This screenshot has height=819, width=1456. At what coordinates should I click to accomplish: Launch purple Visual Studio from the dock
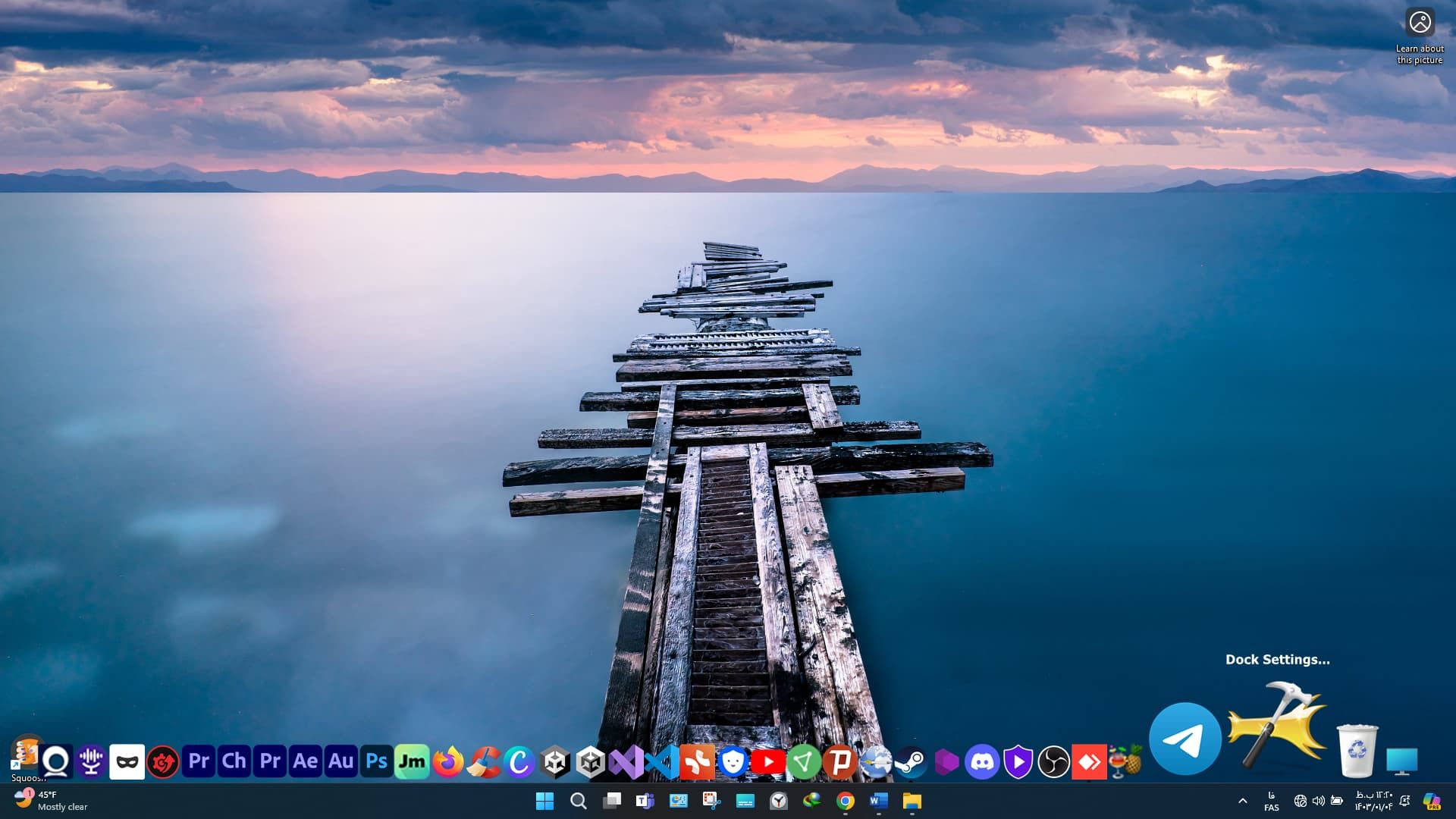click(626, 761)
